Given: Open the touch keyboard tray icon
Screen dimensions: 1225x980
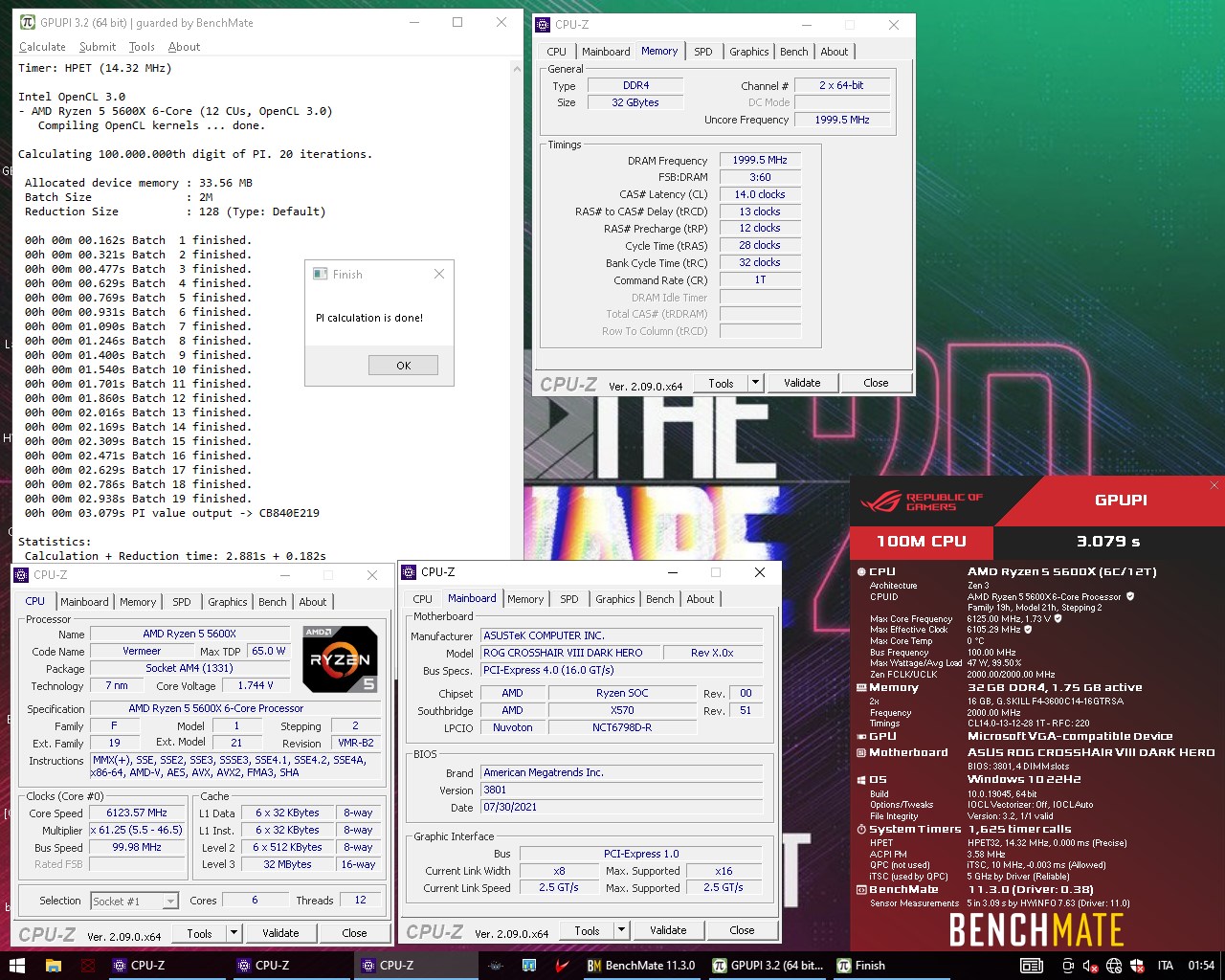Looking at the screenshot, I should pyautogui.click(x=1031, y=966).
